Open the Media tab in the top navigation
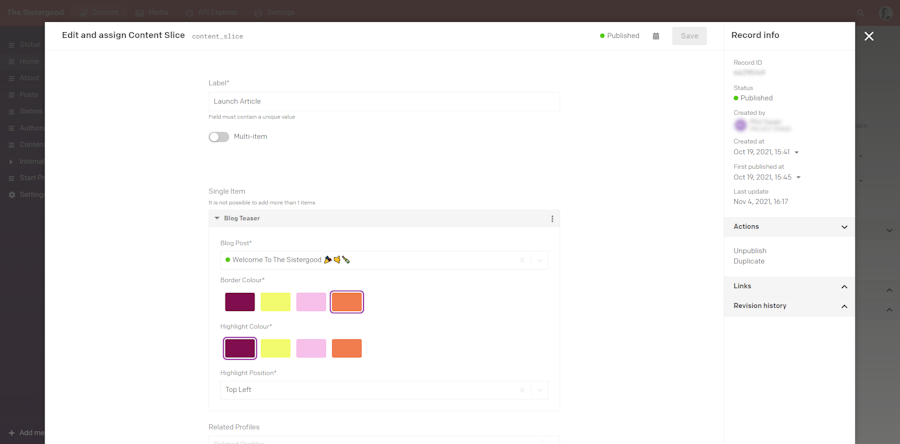The height and width of the screenshot is (444, 900). coord(152,13)
